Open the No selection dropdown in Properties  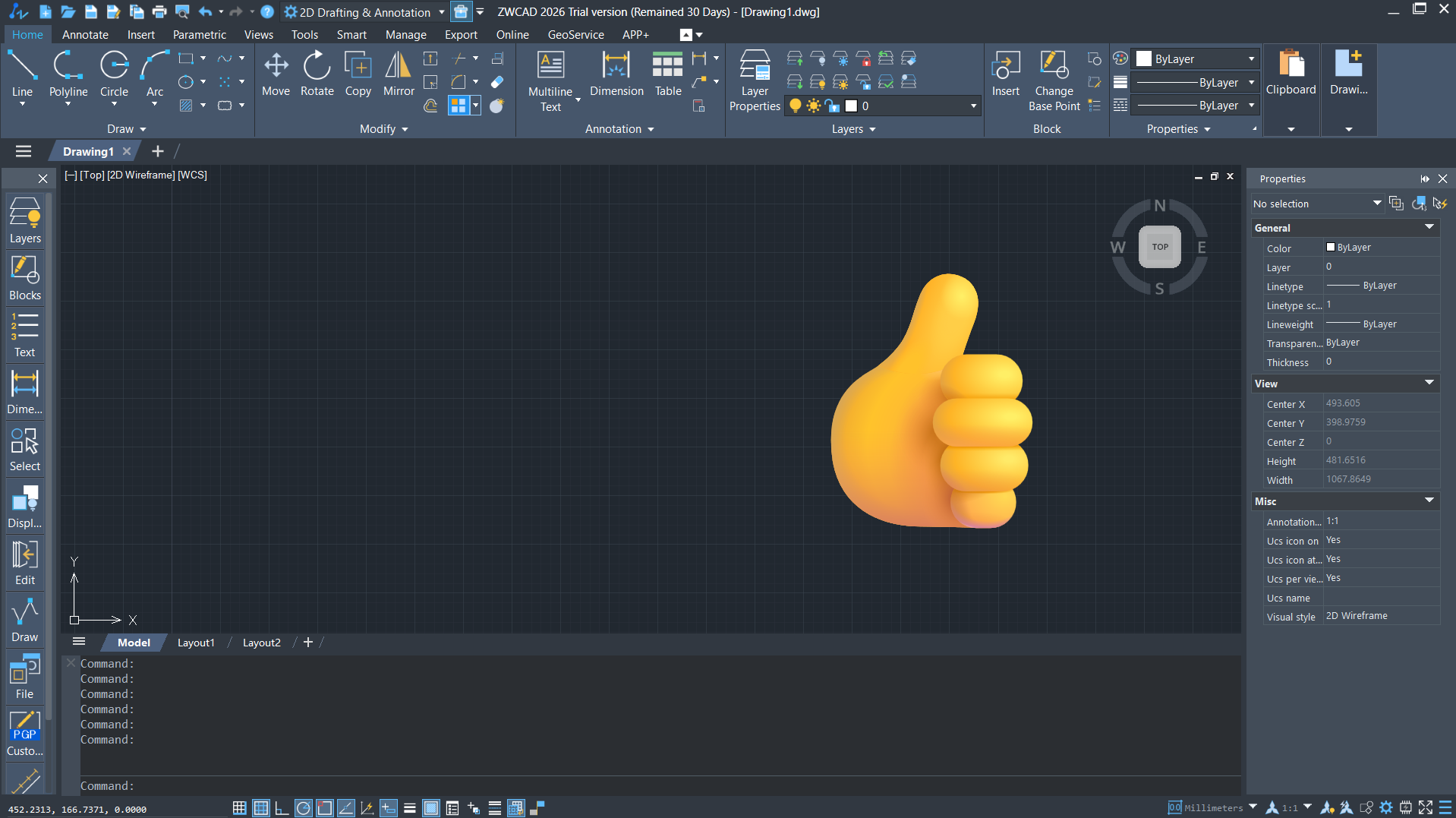coord(1317,204)
